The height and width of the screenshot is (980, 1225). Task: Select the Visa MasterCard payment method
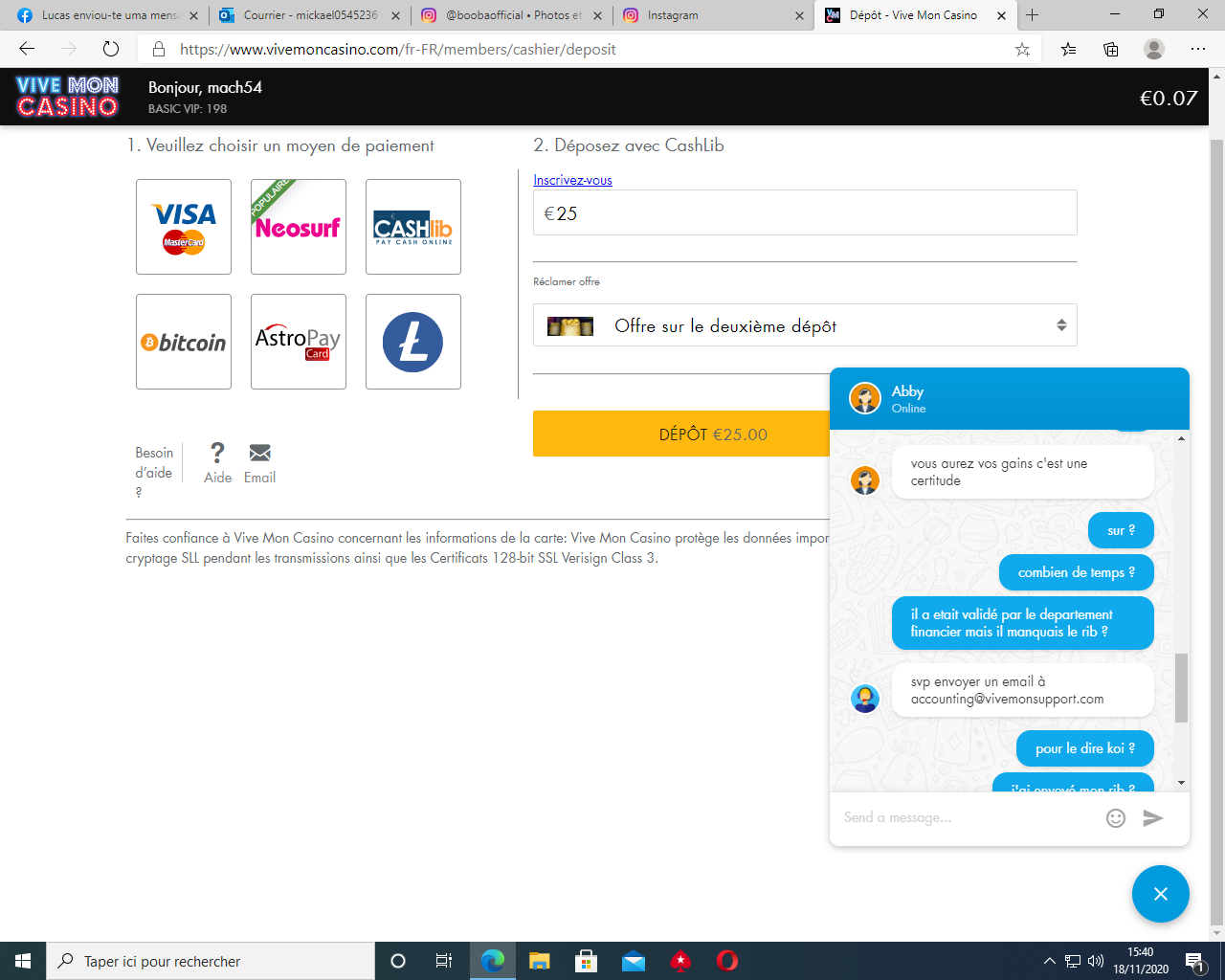[x=184, y=227]
